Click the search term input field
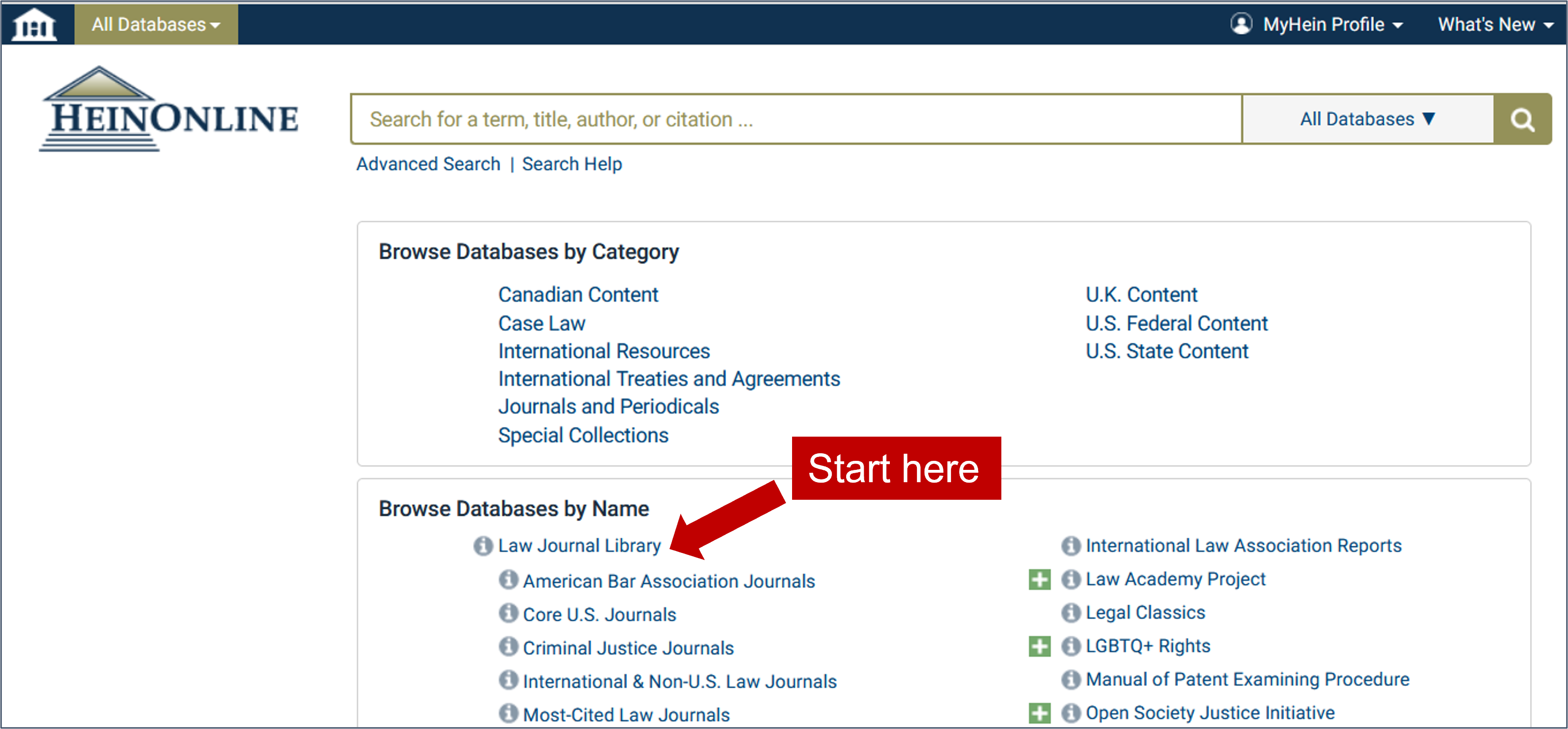The height and width of the screenshot is (729, 1568). click(796, 119)
